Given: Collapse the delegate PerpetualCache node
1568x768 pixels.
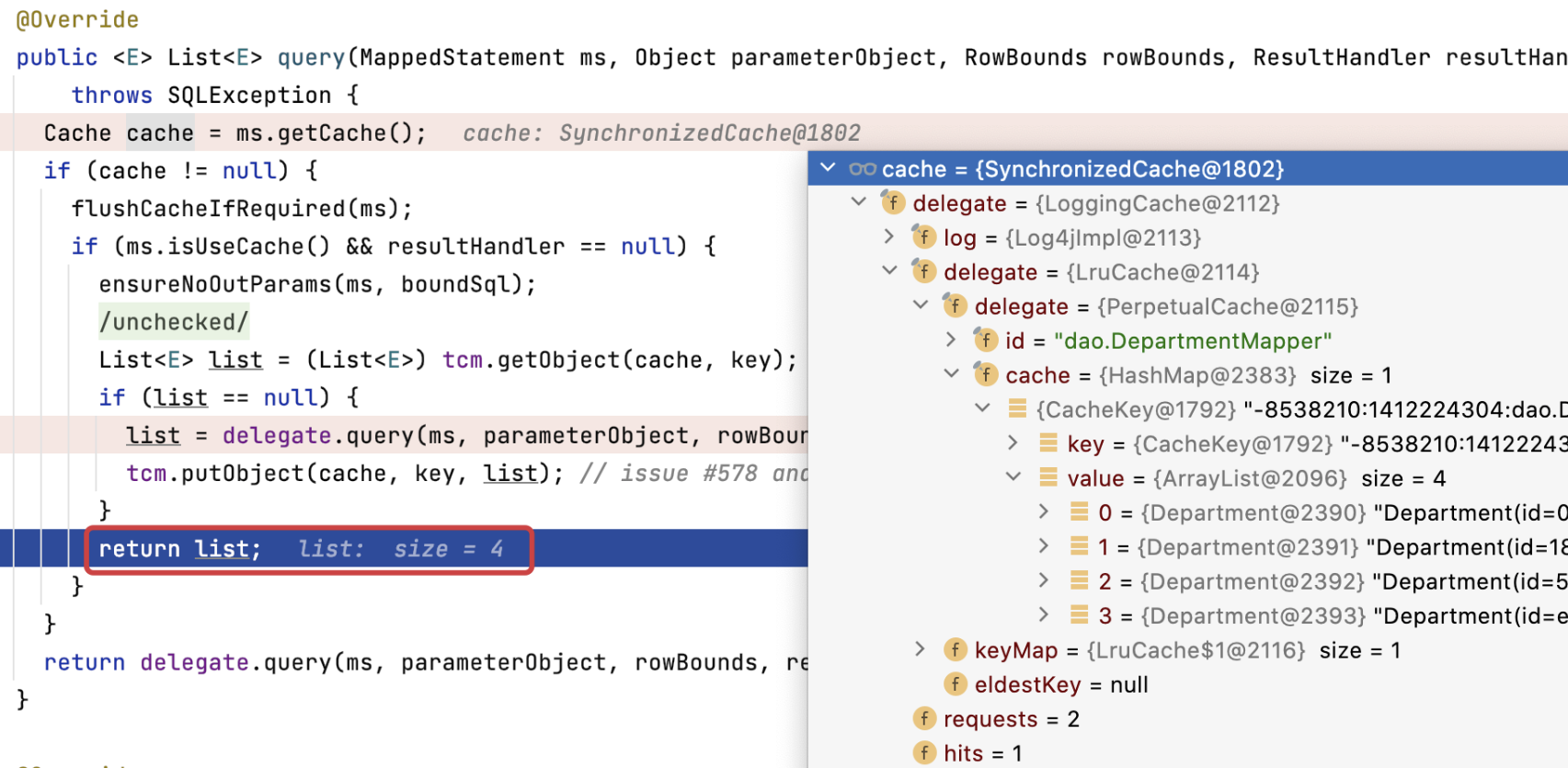Looking at the screenshot, I should tap(921, 305).
